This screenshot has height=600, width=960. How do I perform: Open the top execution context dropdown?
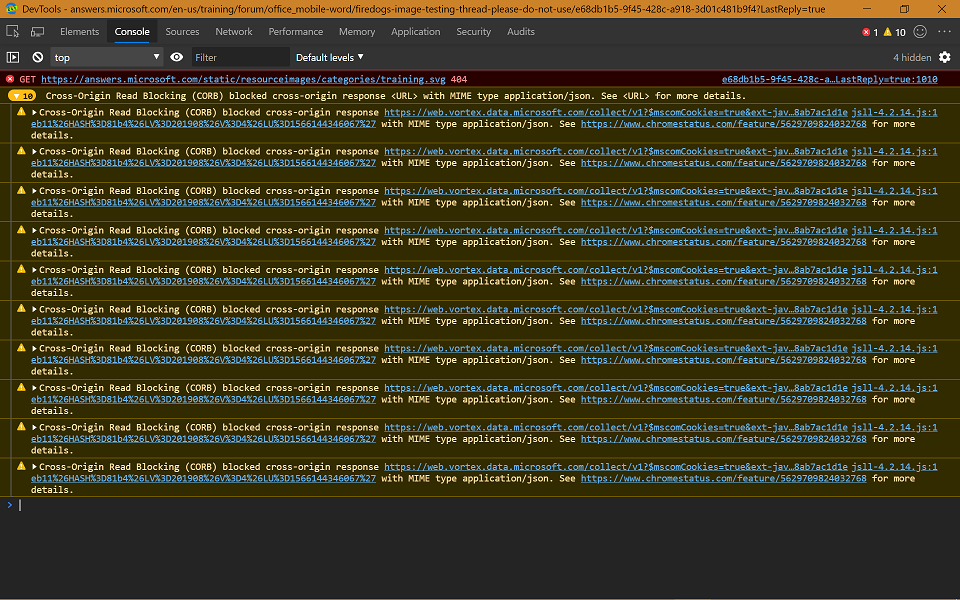107,57
